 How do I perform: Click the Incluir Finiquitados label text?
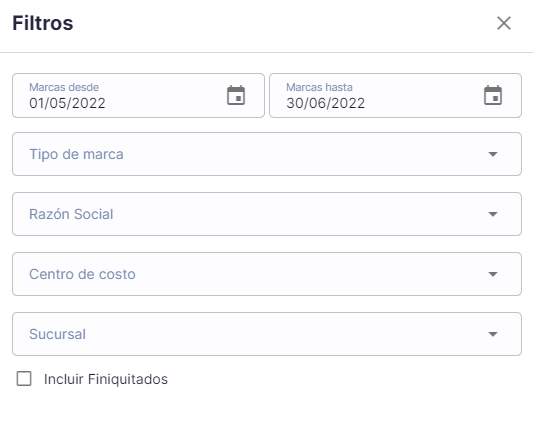pos(106,379)
